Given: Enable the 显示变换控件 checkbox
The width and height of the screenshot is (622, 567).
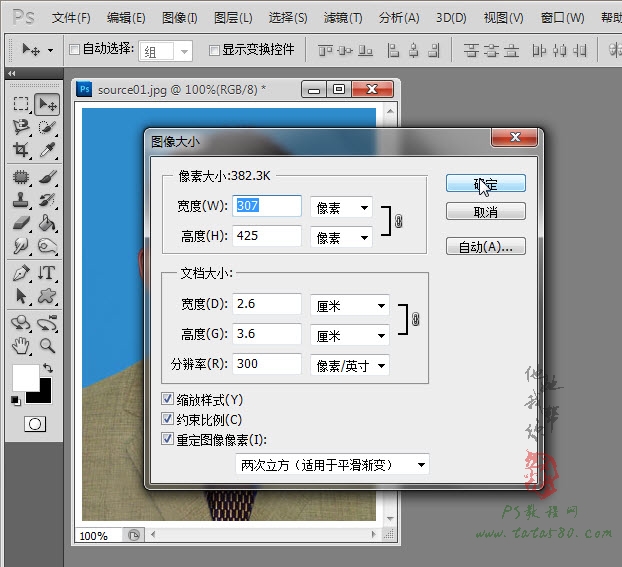Looking at the screenshot, I should [x=214, y=50].
